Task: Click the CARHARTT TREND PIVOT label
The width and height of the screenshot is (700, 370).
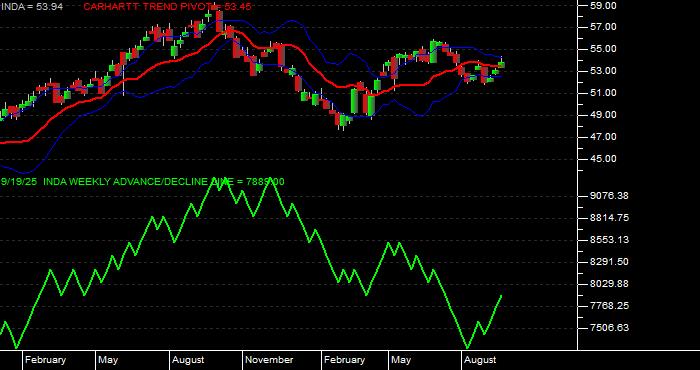Action: 167,6
